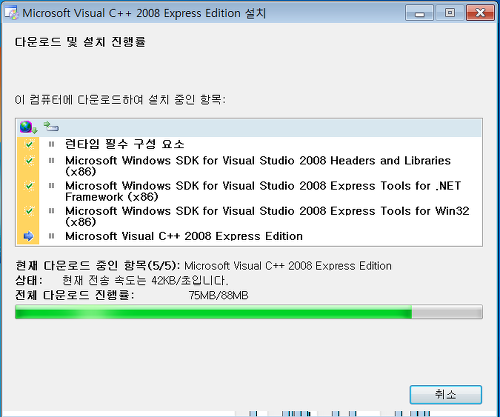
Task: Click checkmark beside Headers and Libraries (x86) item
Action: pyautogui.click(x=29, y=161)
